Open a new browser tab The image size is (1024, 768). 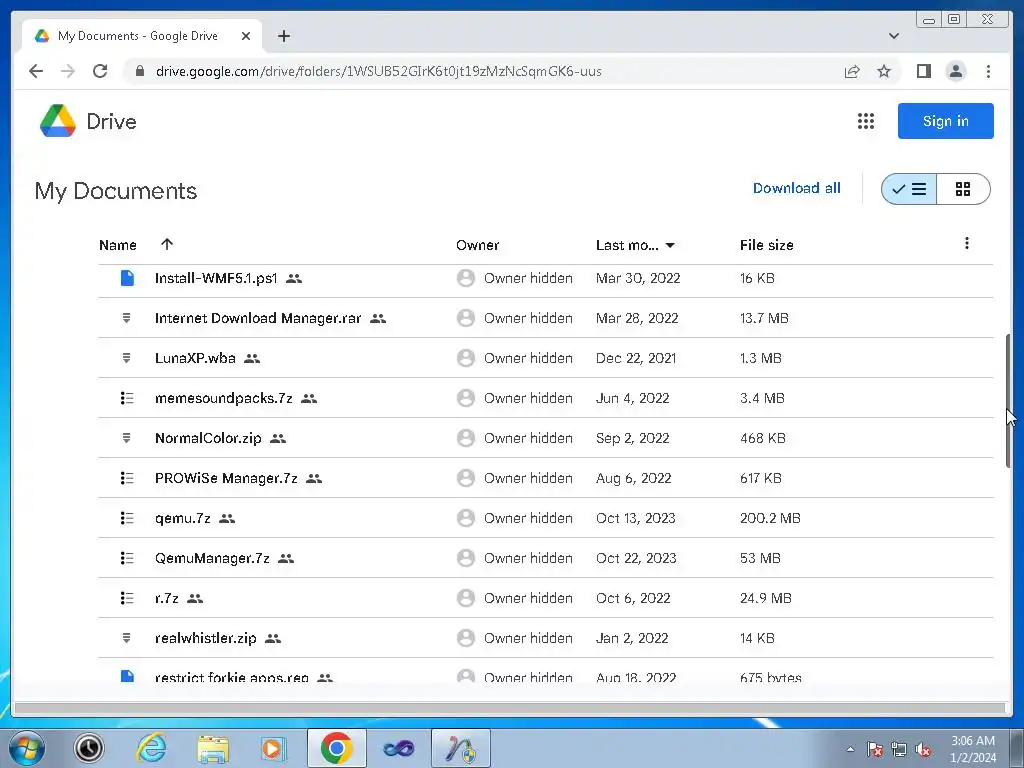pos(283,36)
